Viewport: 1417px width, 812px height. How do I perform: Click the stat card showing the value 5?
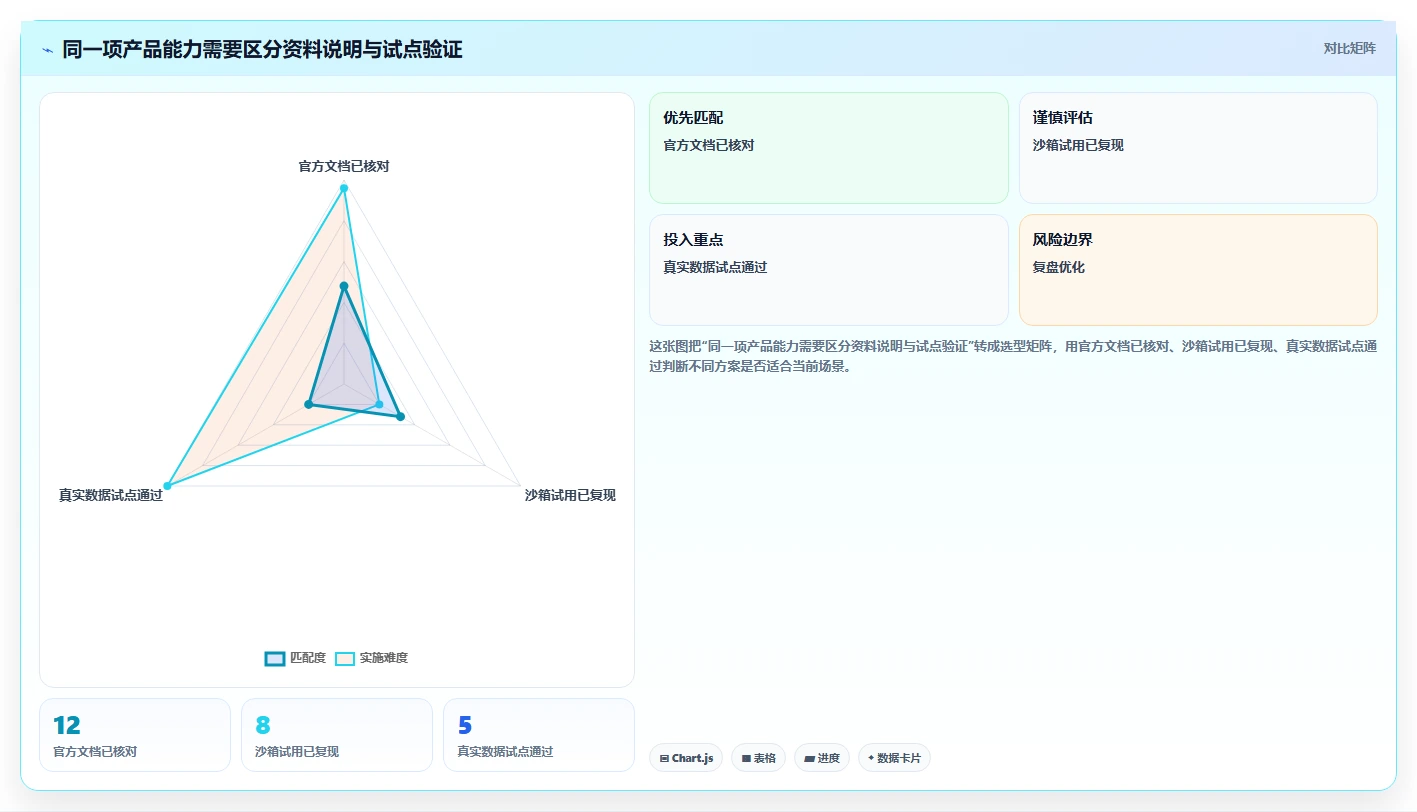pos(539,735)
